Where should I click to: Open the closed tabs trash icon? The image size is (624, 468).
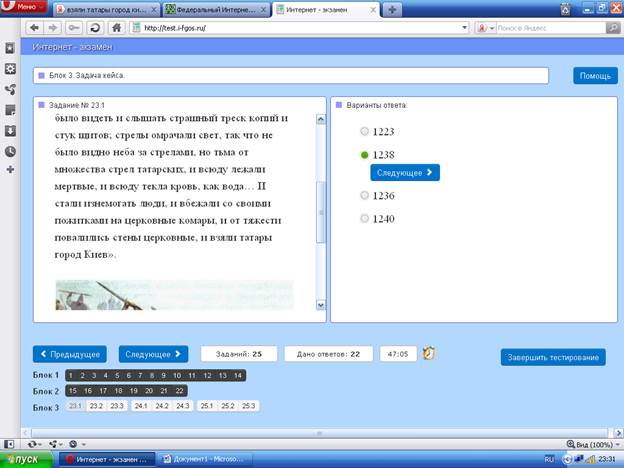(566, 9)
